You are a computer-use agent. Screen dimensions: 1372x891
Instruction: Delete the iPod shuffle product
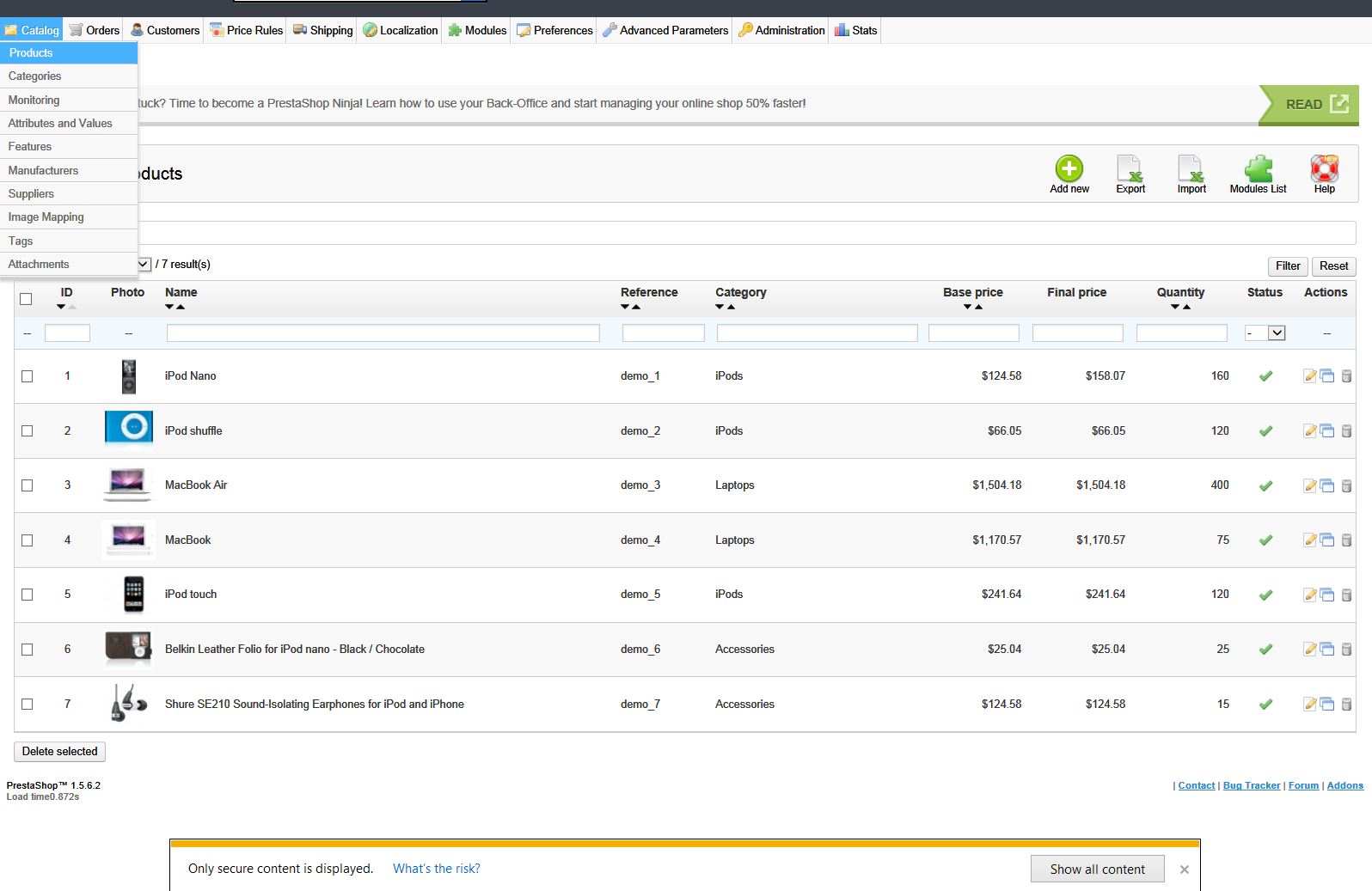point(1346,430)
